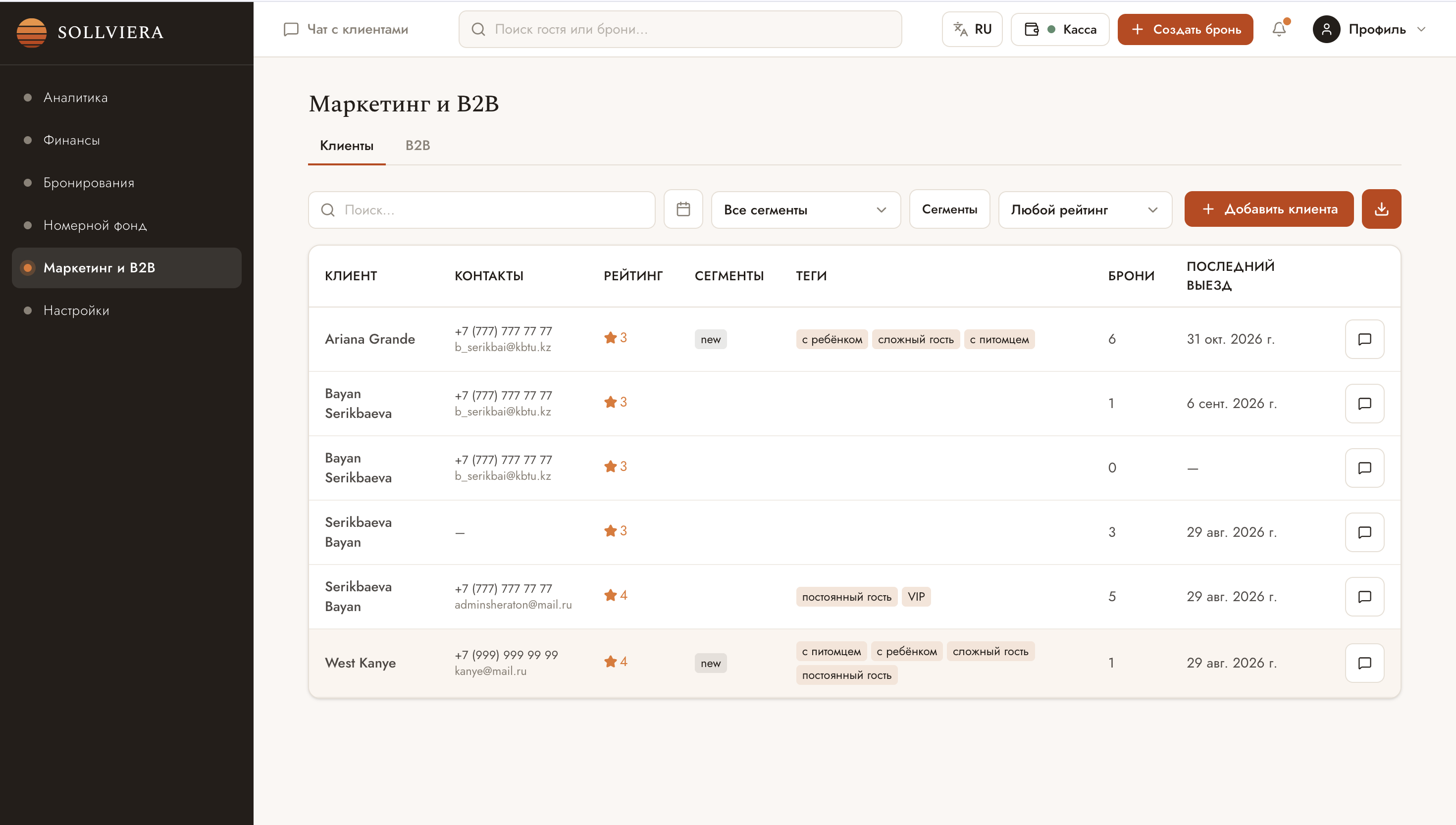Switch language via RU button
This screenshot has width=1456, height=825.
point(972,30)
